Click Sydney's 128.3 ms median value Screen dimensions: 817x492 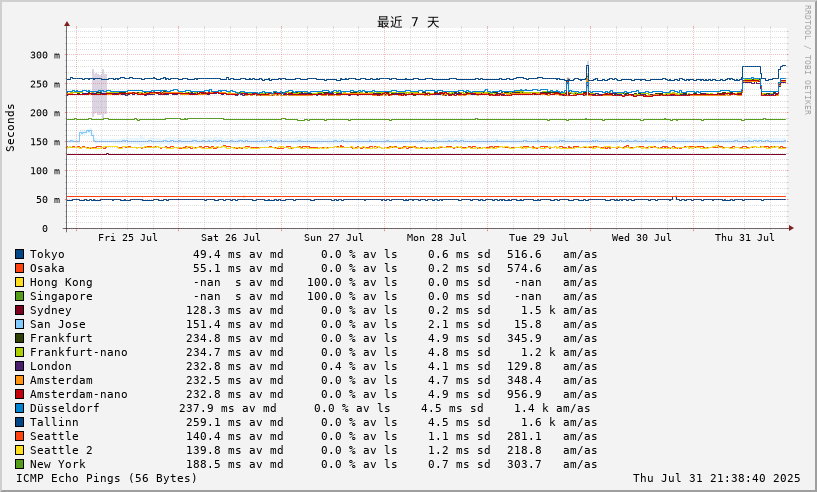[214, 311]
